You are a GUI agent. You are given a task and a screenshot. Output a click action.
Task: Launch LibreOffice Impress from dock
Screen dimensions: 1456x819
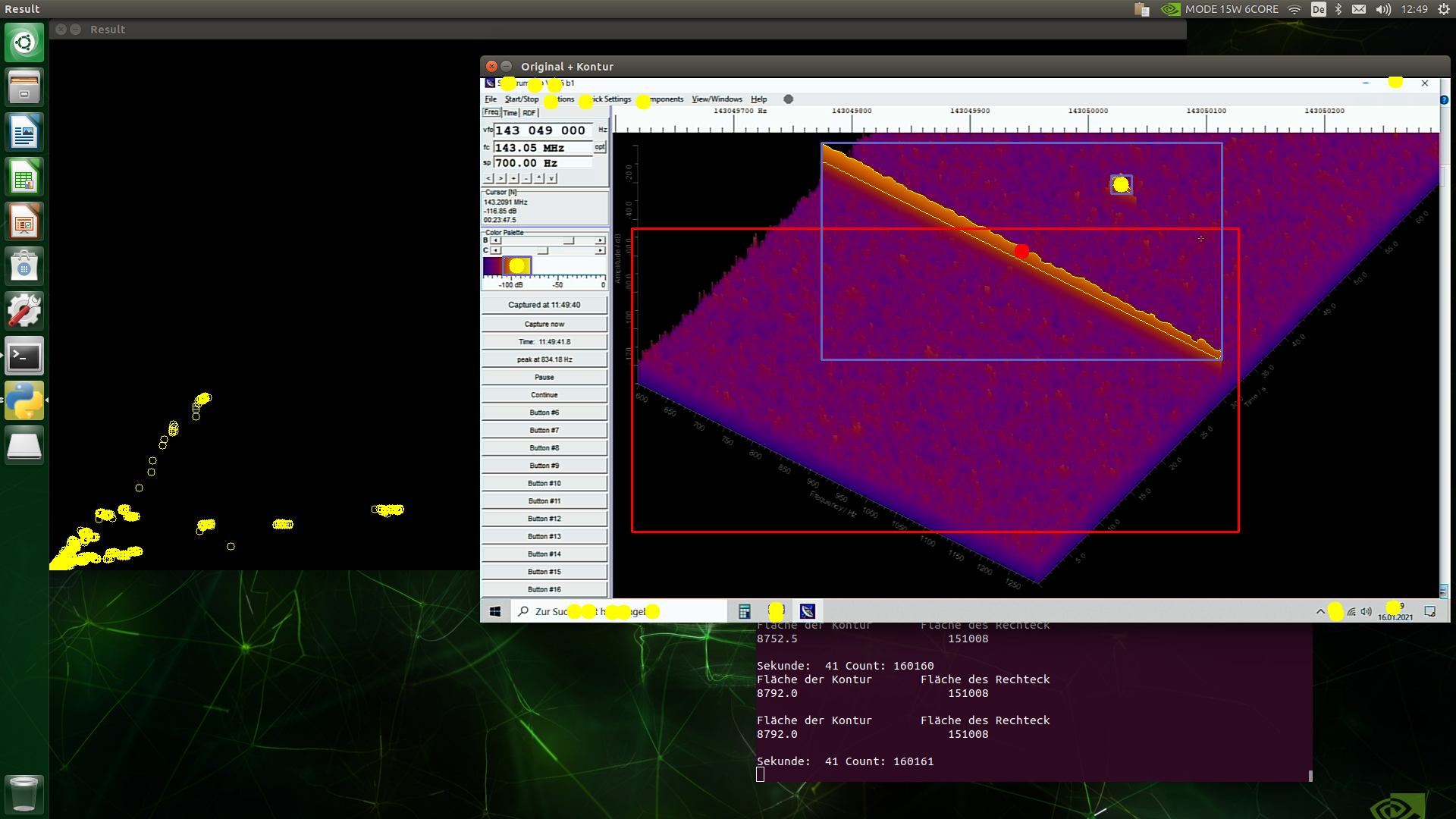tap(24, 222)
